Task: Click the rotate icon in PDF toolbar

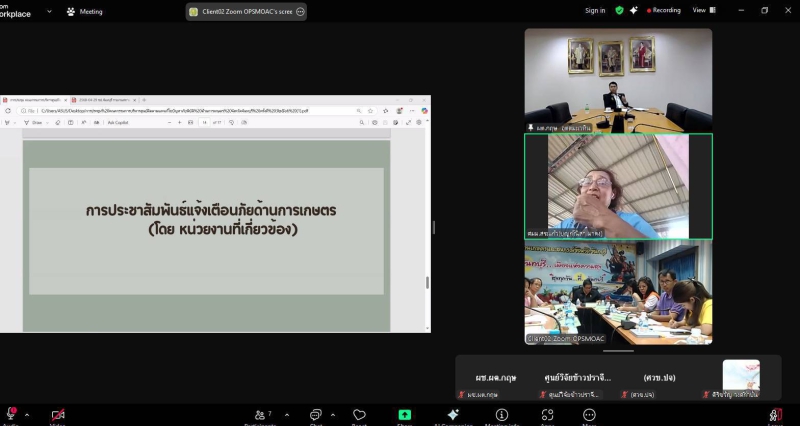Action: (231, 122)
